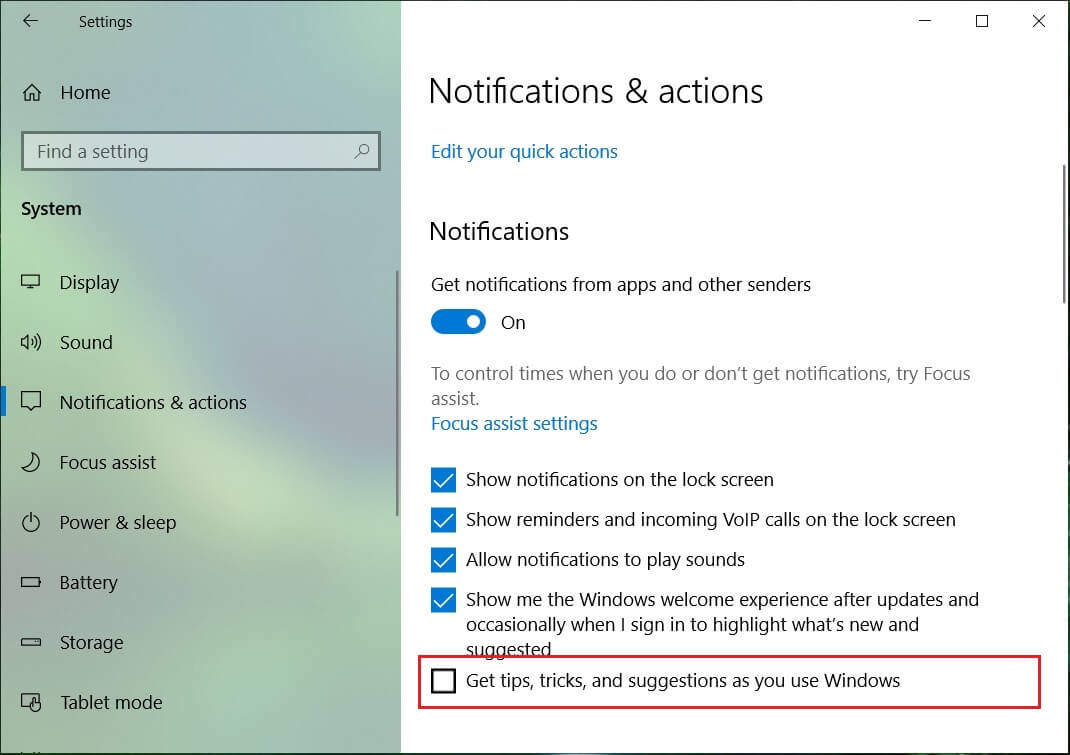Click the 'Settings' window title text
Image resolution: width=1070 pixels, height=755 pixels.
[105, 22]
